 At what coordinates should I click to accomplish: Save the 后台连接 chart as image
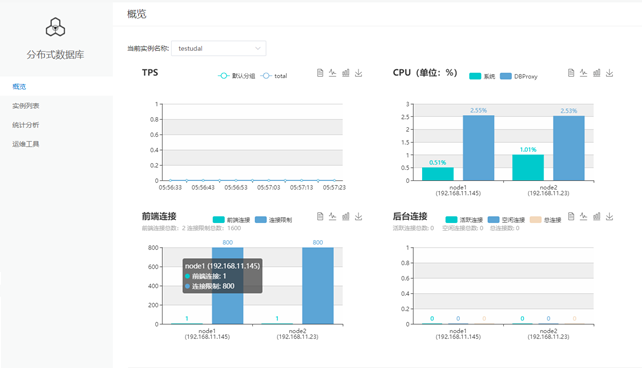click(609, 216)
